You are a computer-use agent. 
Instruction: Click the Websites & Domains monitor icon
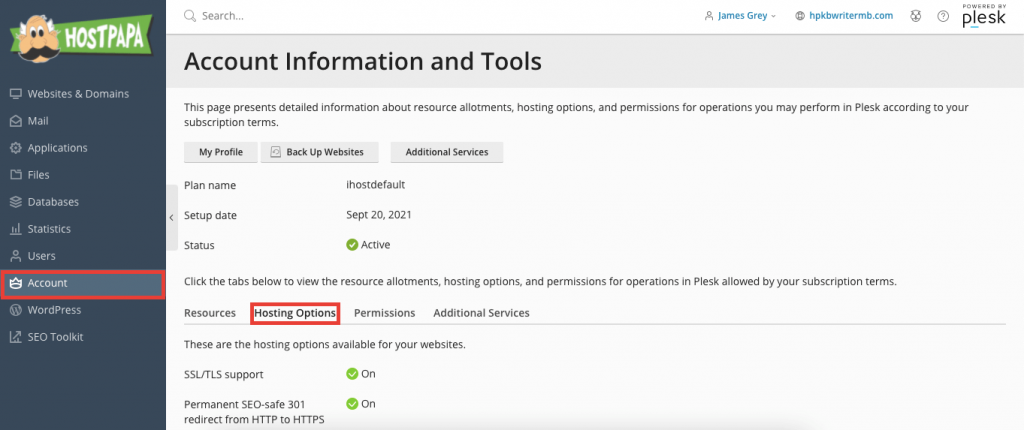[16, 93]
